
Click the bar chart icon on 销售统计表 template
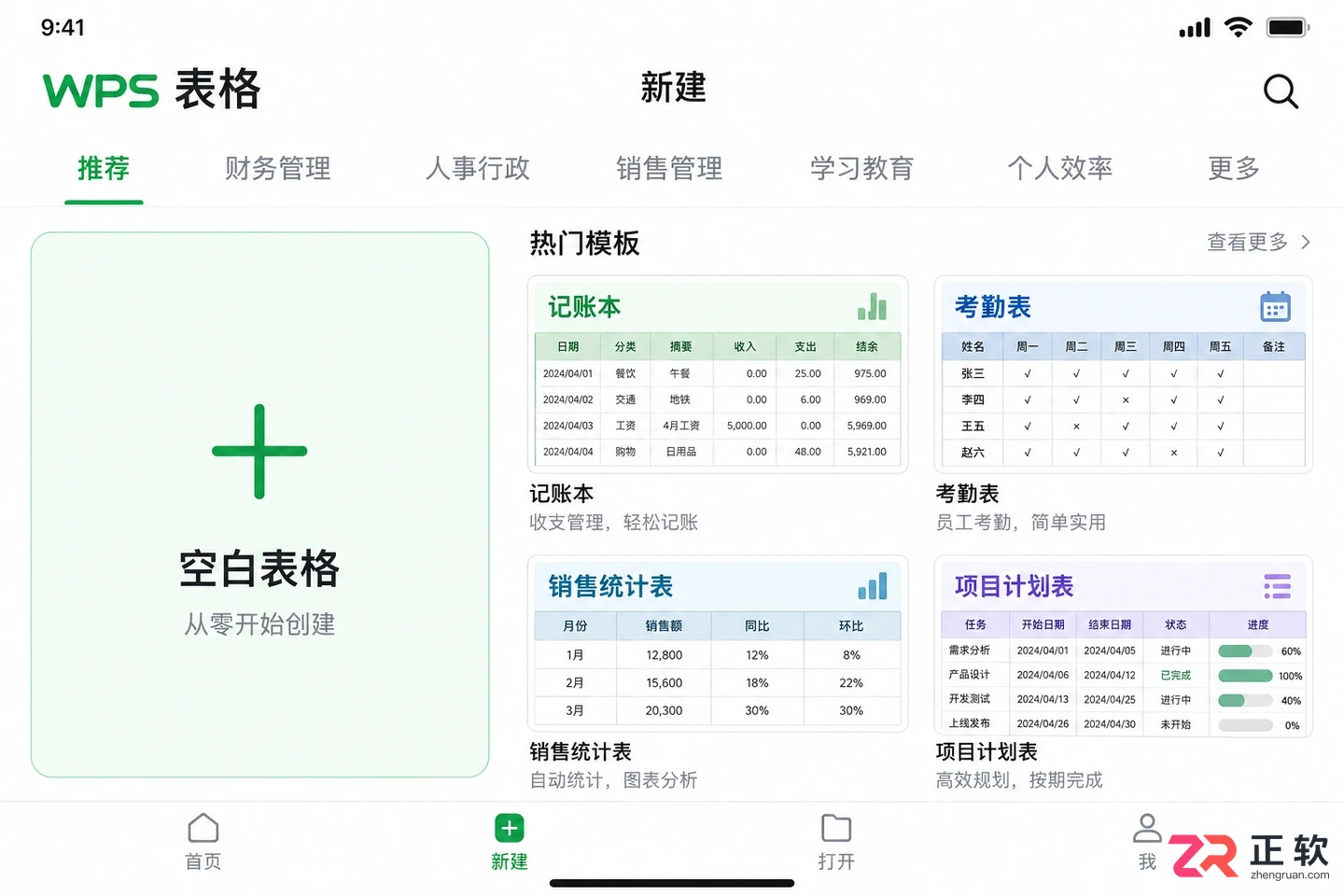872,586
